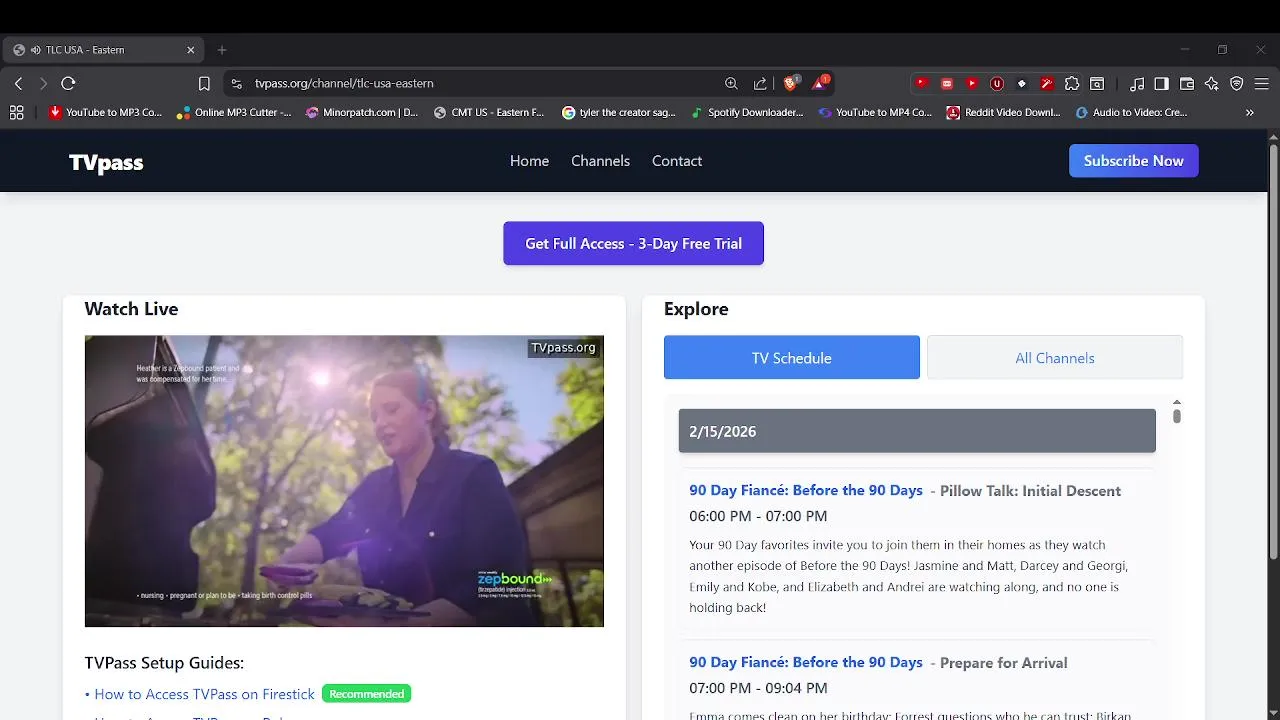1280x720 pixels.
Task: Toggle the browser sidebar panel icon
Action: [x=1161, y=84]
